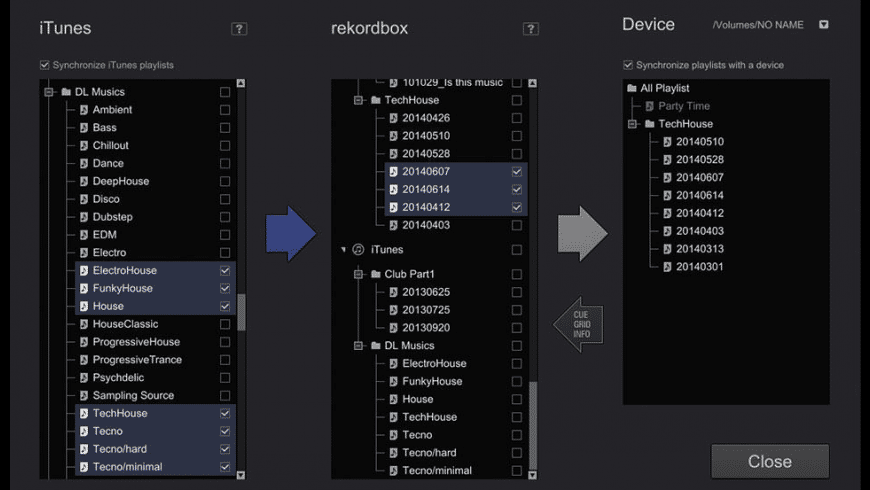870x490 pixels.
Task: Click the Dubstep playlist icon
Action: point(84,217)
